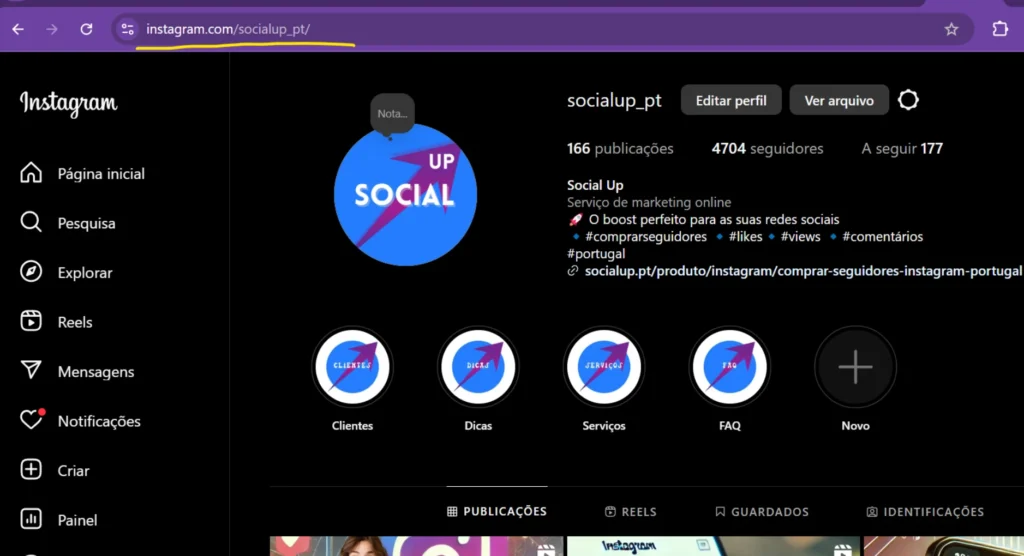Screen dimensions: 1024x556
Task: Open the Serviços story highlight
Action: pyautogui.click(x=604, y=367)
